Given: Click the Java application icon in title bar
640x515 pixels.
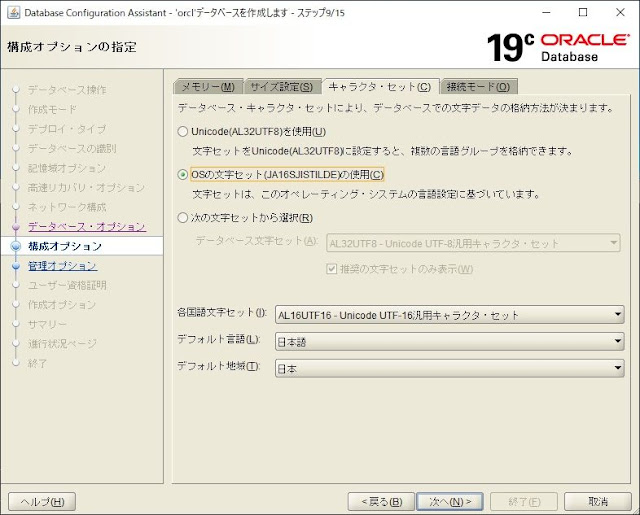Looking at the screenshot, I should pos(13,12).
